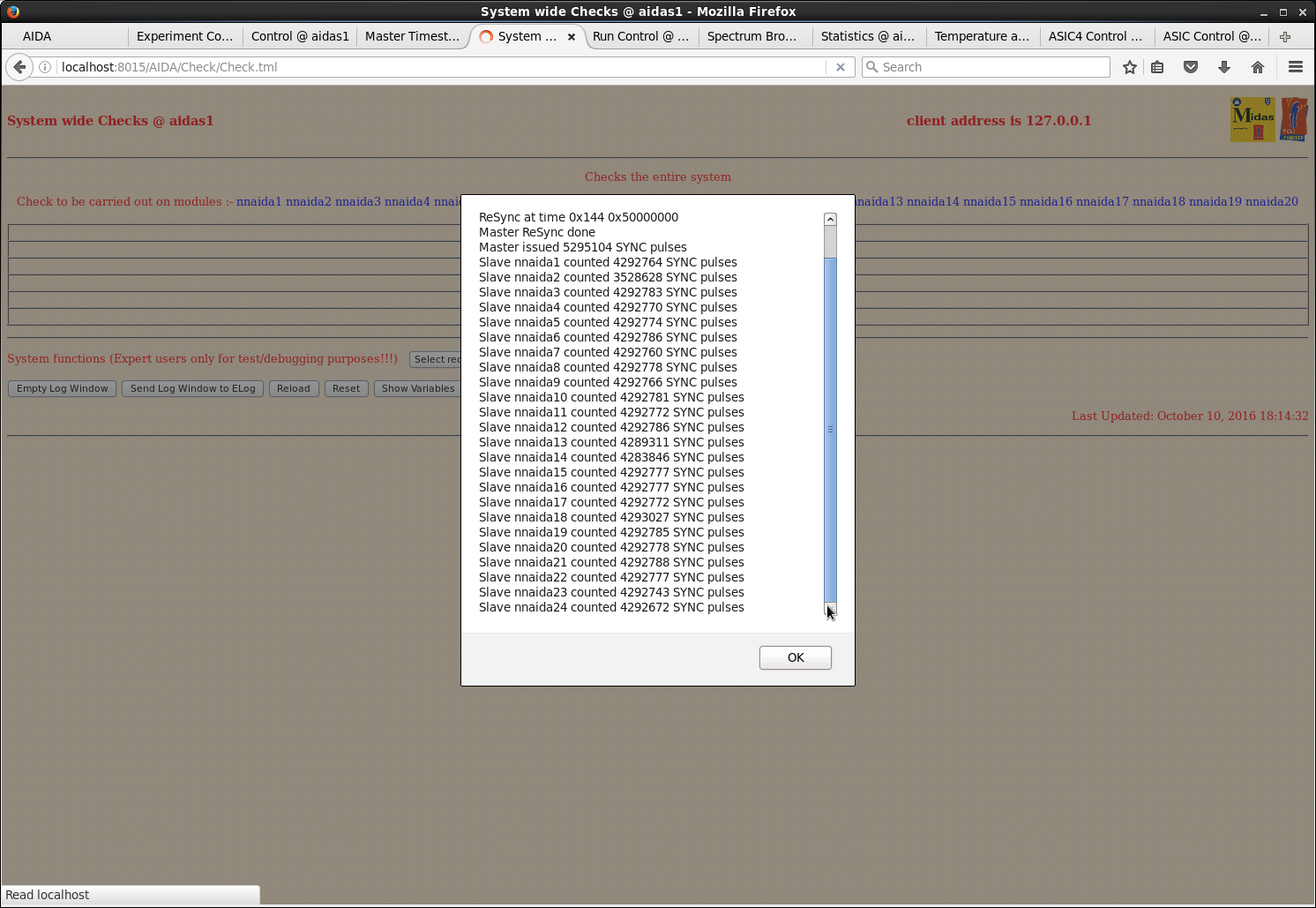Switch to Statistics @ ai... tab
Viewport: 1316px width, 908px height.
click(867, 36)
